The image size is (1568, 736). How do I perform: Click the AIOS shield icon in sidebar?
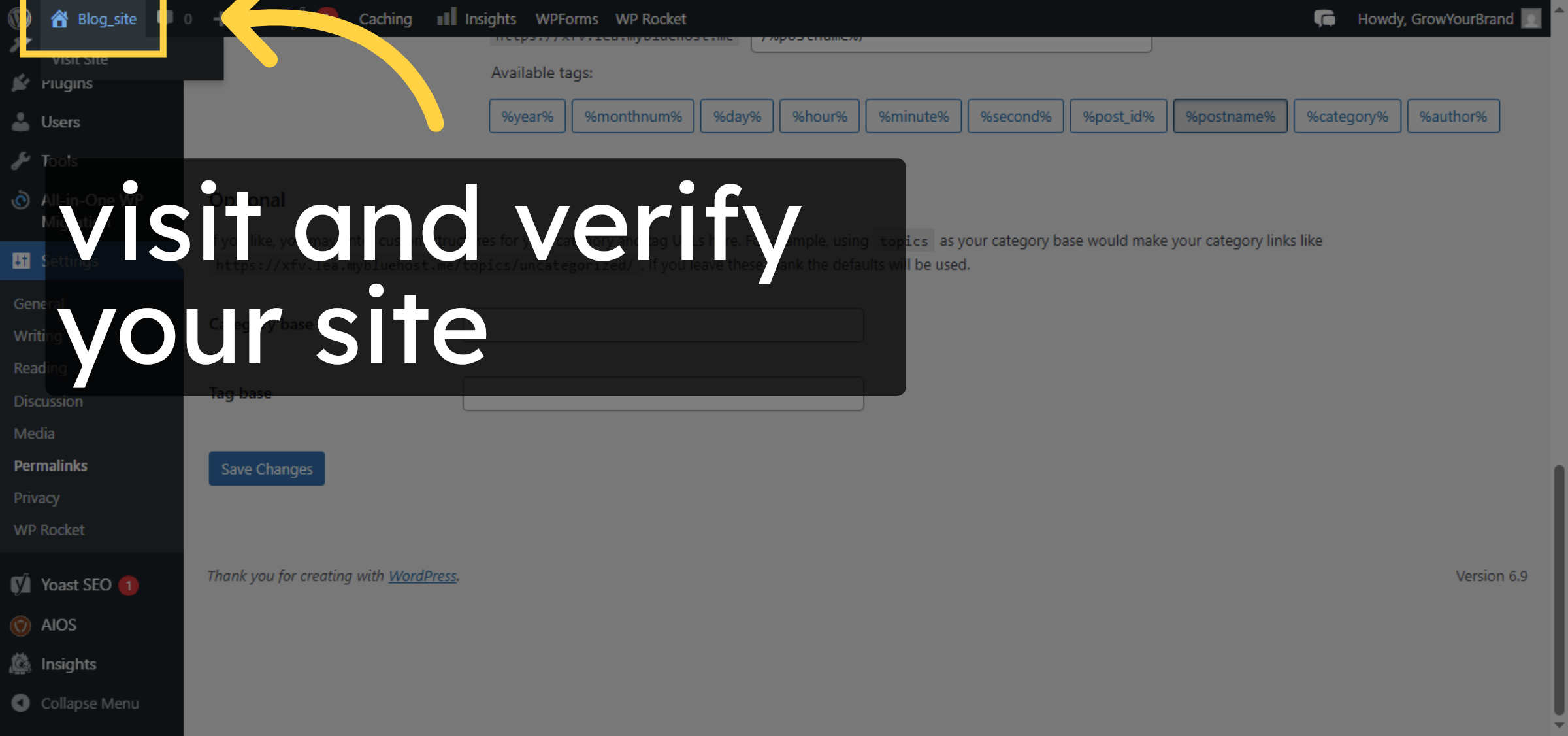pos(20,625)
